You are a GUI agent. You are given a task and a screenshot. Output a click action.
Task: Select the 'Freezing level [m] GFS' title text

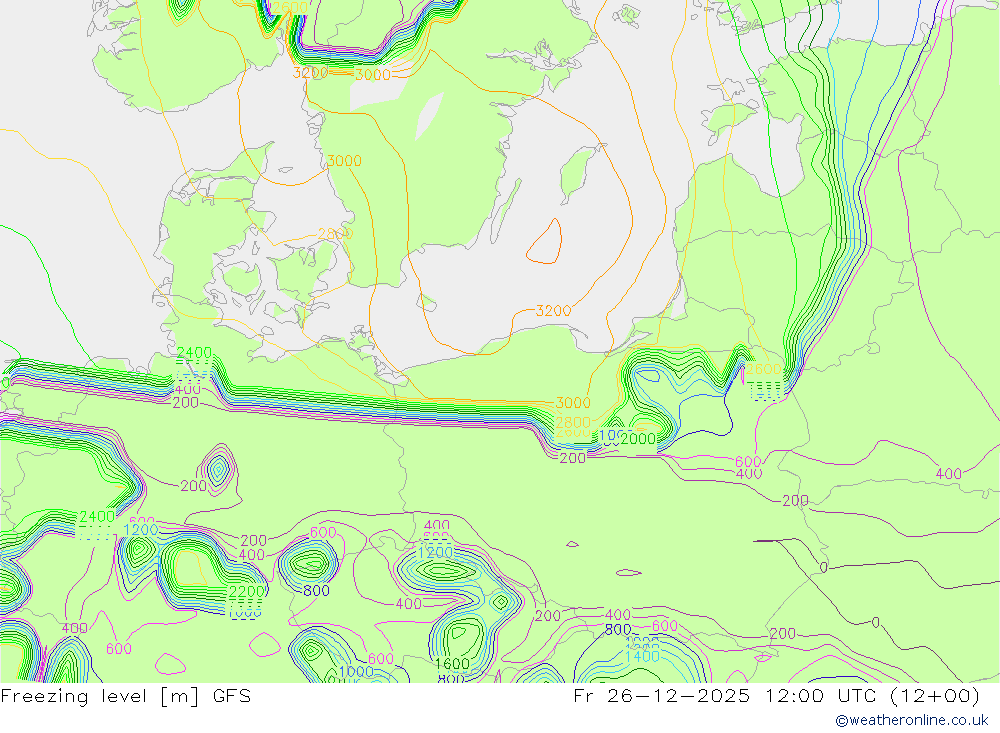126,696
